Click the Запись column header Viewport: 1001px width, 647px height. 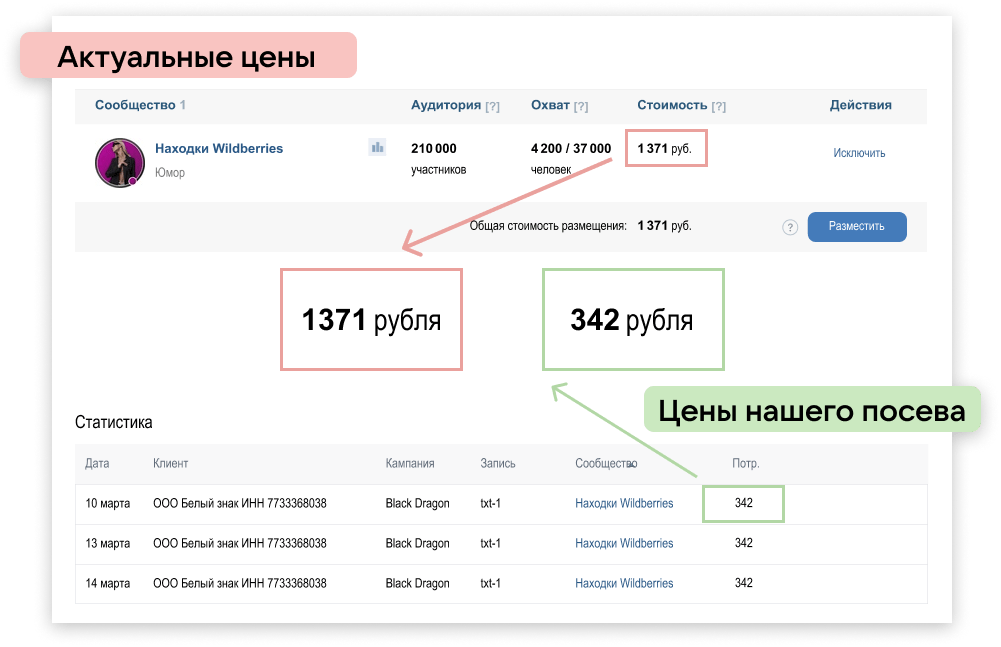[498, 463]
